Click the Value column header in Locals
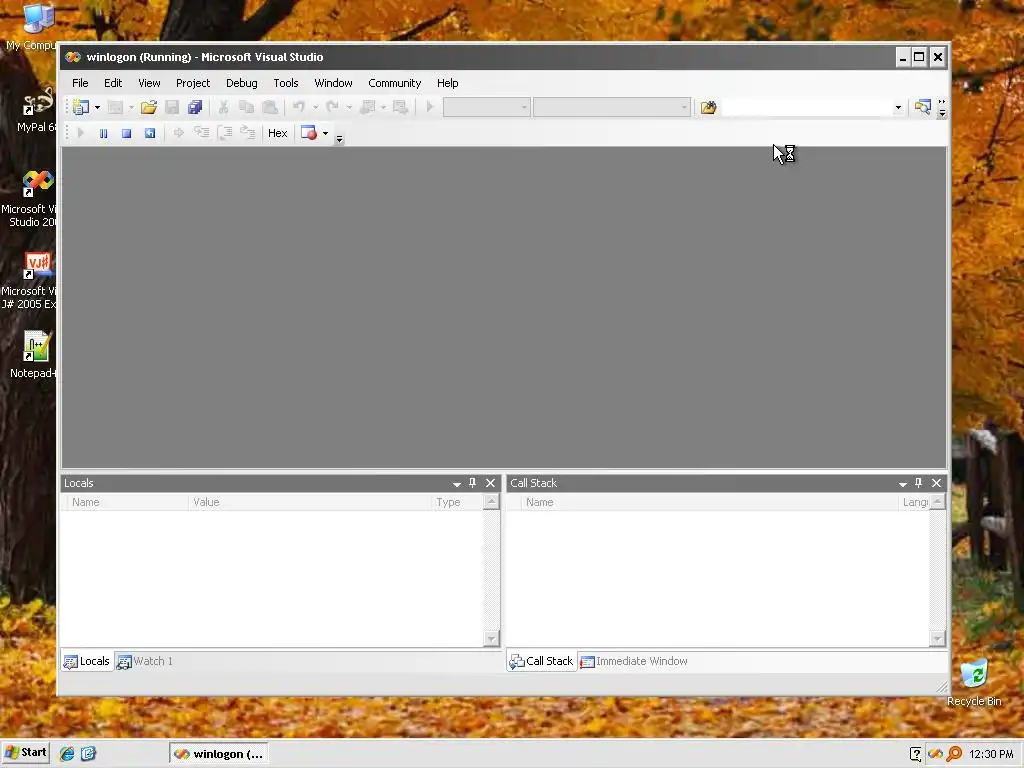This screenshot has width=1024, height=768. tap(309, 502)
